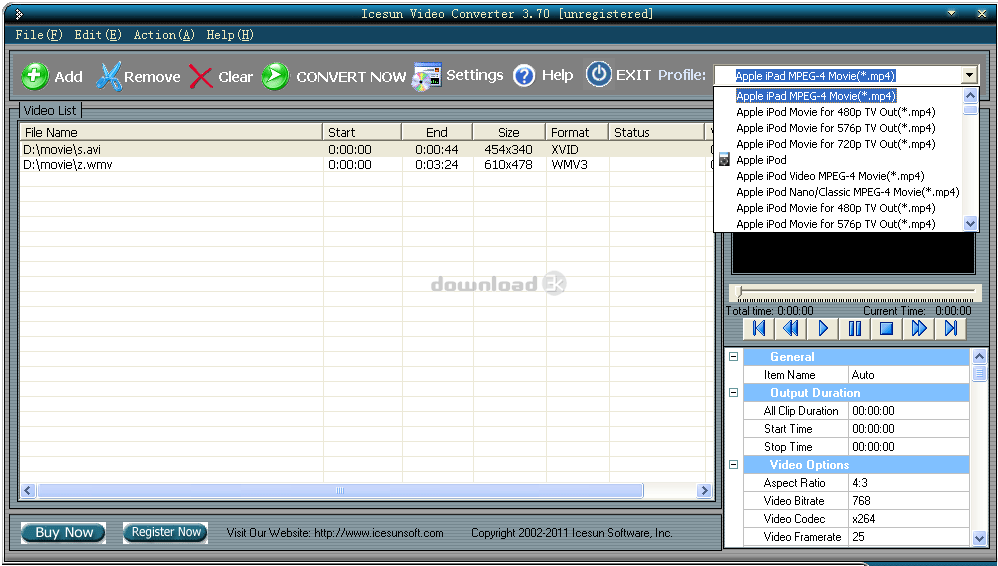
Task: Click the Buy Now button
Action: coord(64,533)
